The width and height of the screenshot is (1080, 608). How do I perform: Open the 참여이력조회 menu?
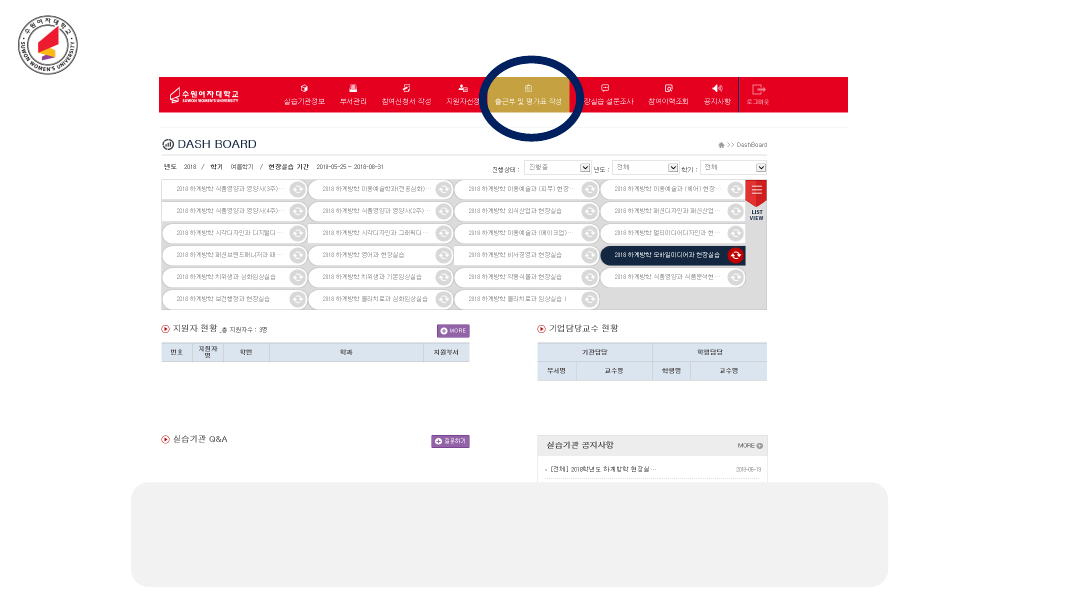tap(668, 94)
